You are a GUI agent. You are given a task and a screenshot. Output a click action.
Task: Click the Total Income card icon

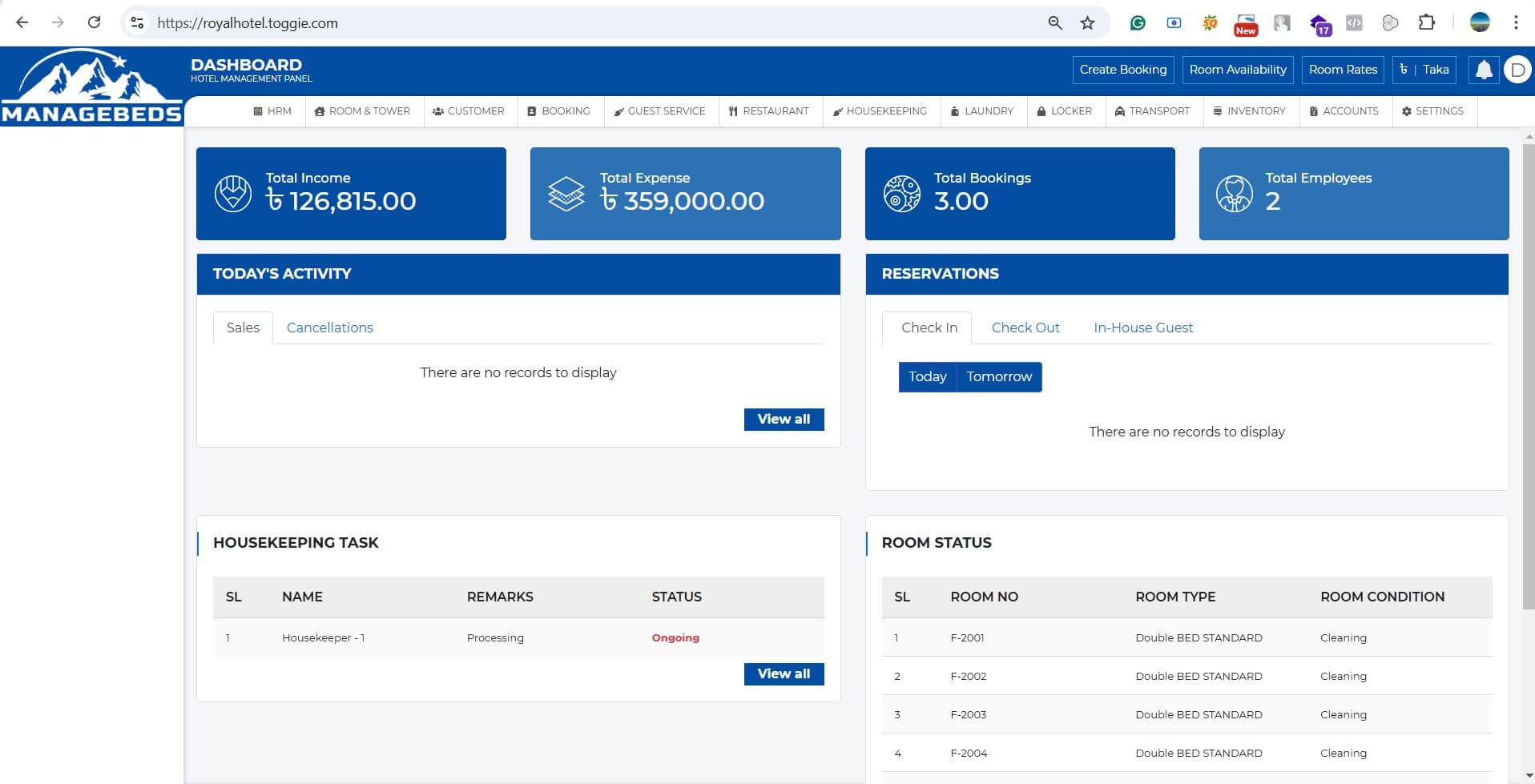coord(233,194)
